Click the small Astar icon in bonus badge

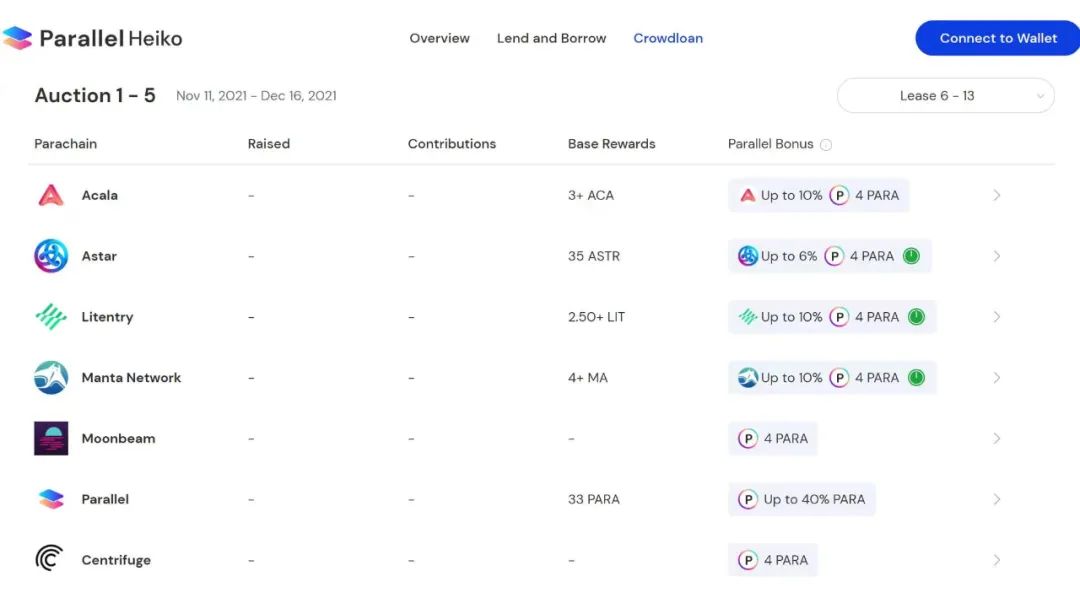tap(747, 256)
